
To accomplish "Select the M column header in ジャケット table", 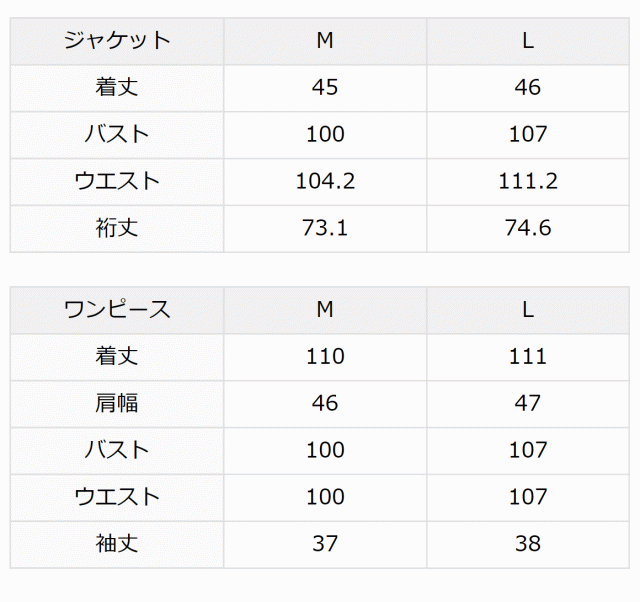I will pyautogui.click(x=325, y=41).
